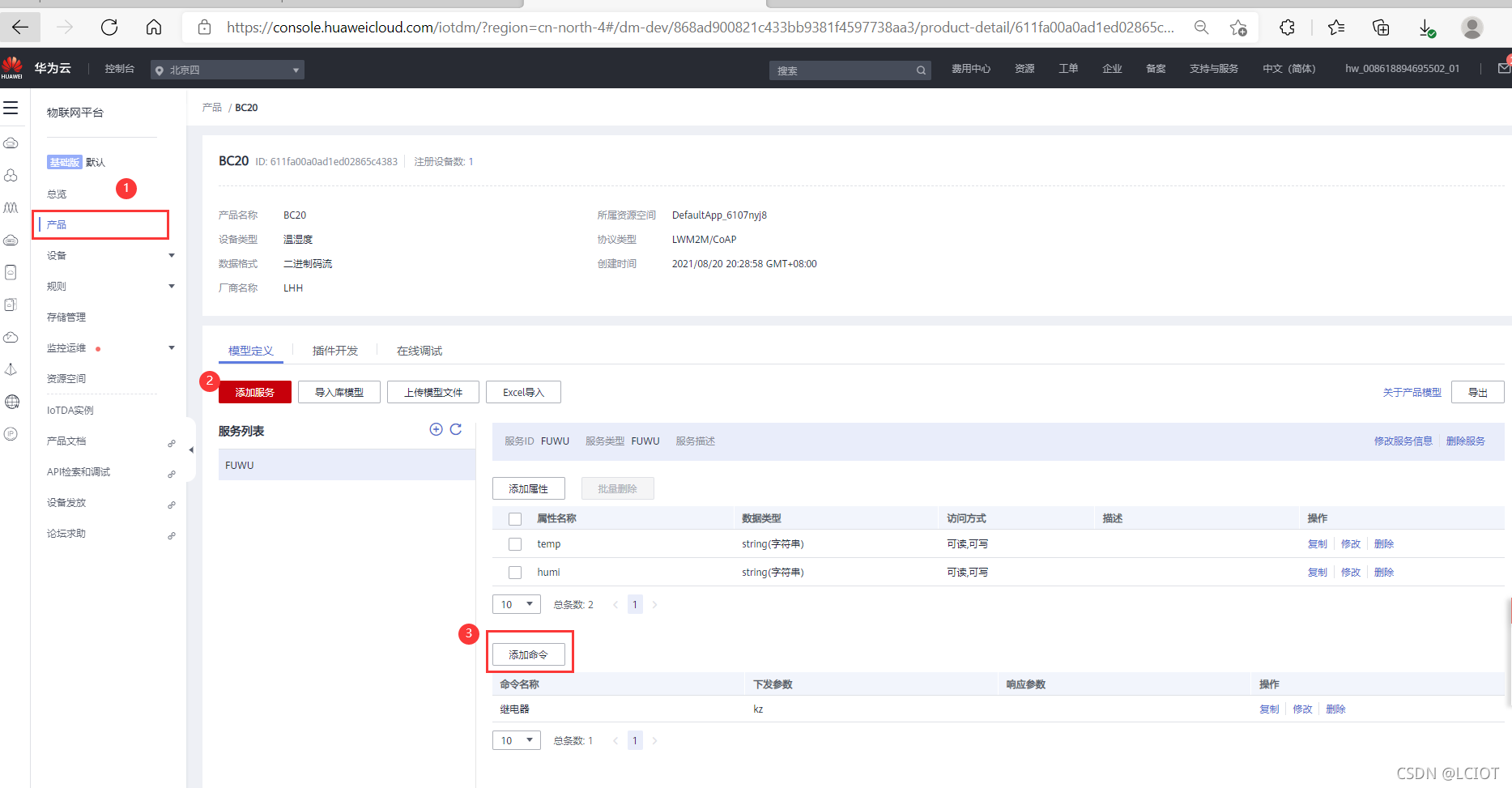The image size is (1512, 788).
Task: Click 删除服务 link
Action: tap(1466, 441)
